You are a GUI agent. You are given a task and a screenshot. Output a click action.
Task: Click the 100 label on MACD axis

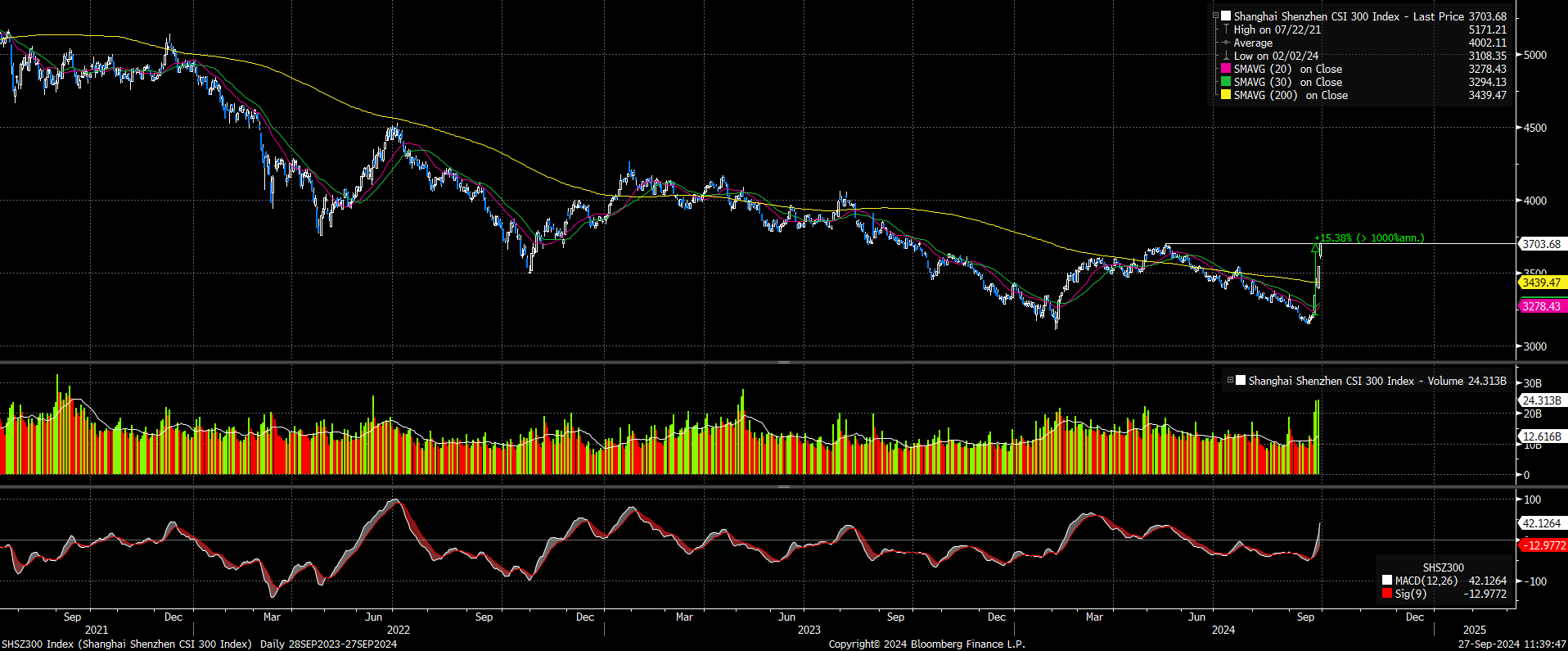[1532, 500]
